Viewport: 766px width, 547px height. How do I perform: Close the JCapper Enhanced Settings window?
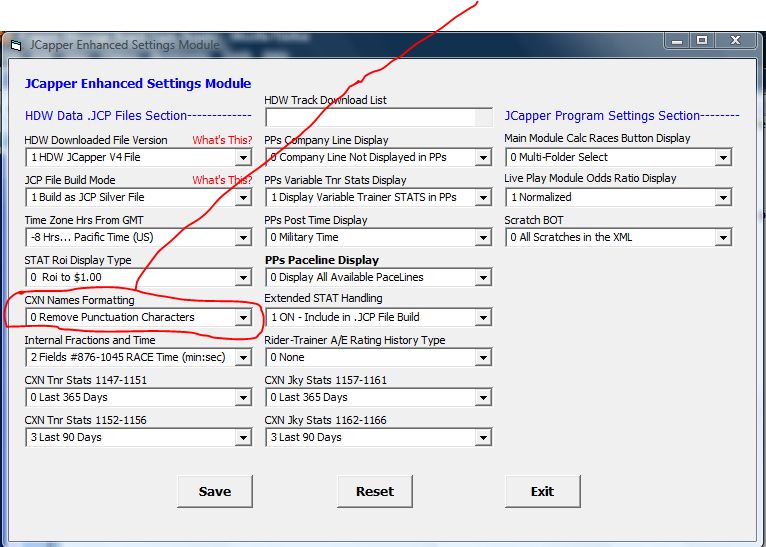pyautogui.click(x=736, y=41)
